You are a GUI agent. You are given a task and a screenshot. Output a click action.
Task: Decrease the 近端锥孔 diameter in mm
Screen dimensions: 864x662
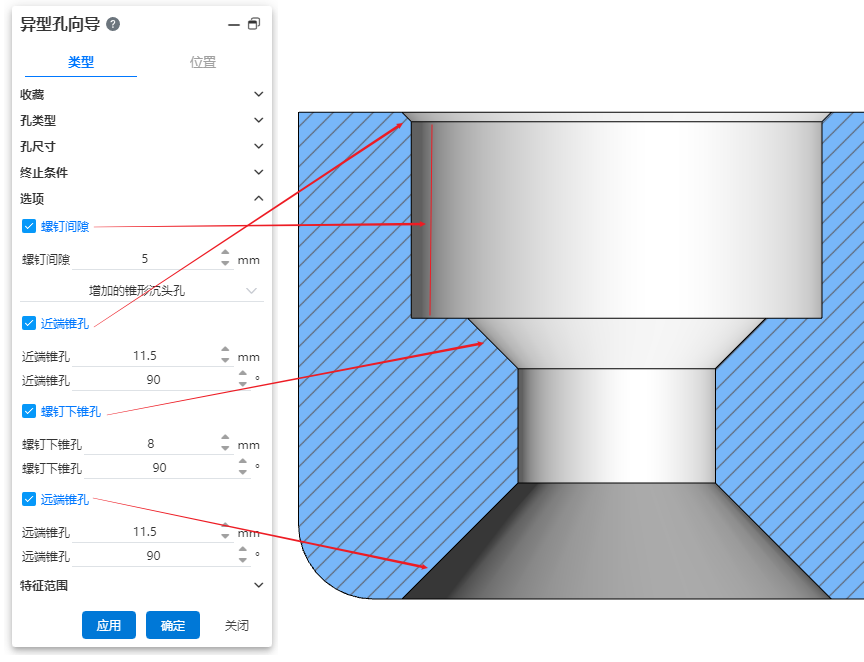[x=225, y=360]
